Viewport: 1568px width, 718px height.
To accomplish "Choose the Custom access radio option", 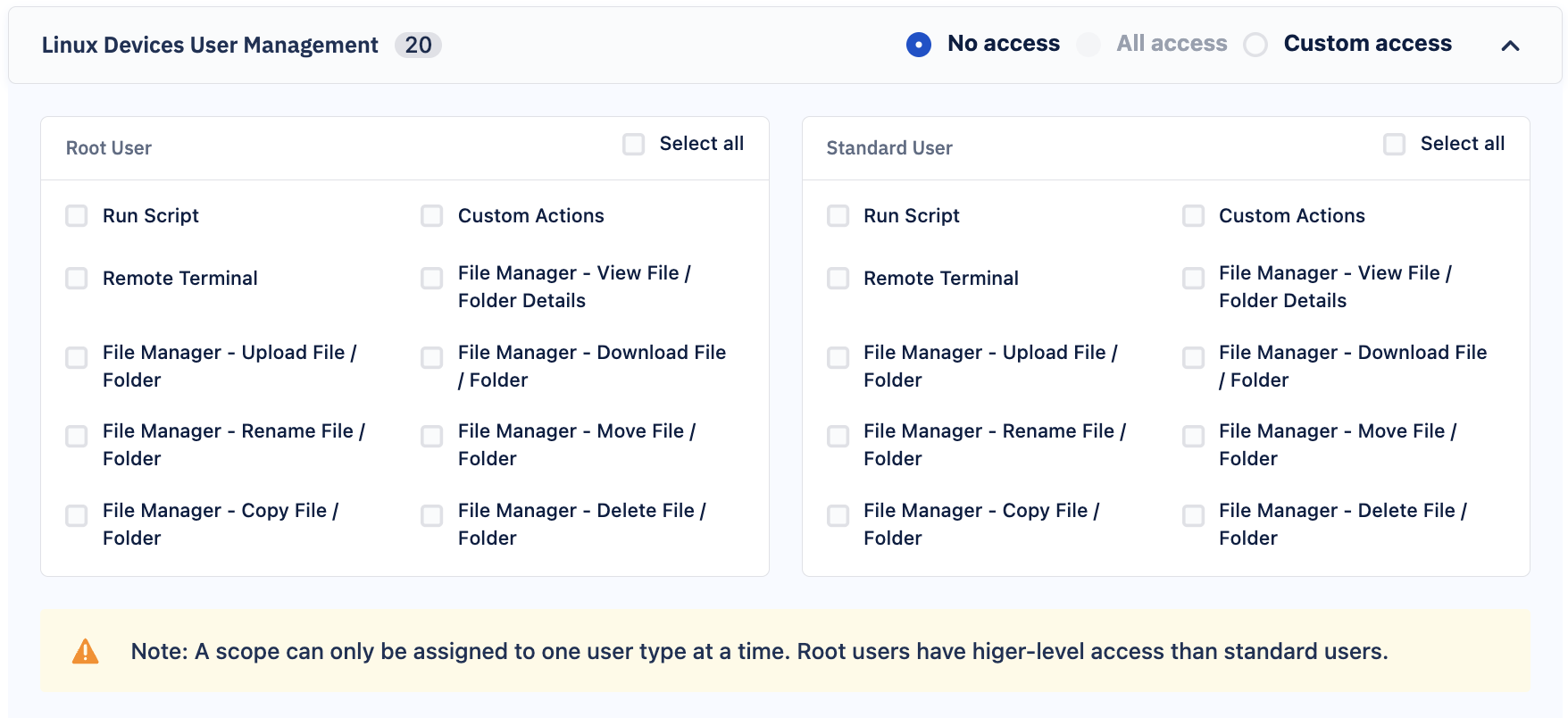I will coord(1255,45).
